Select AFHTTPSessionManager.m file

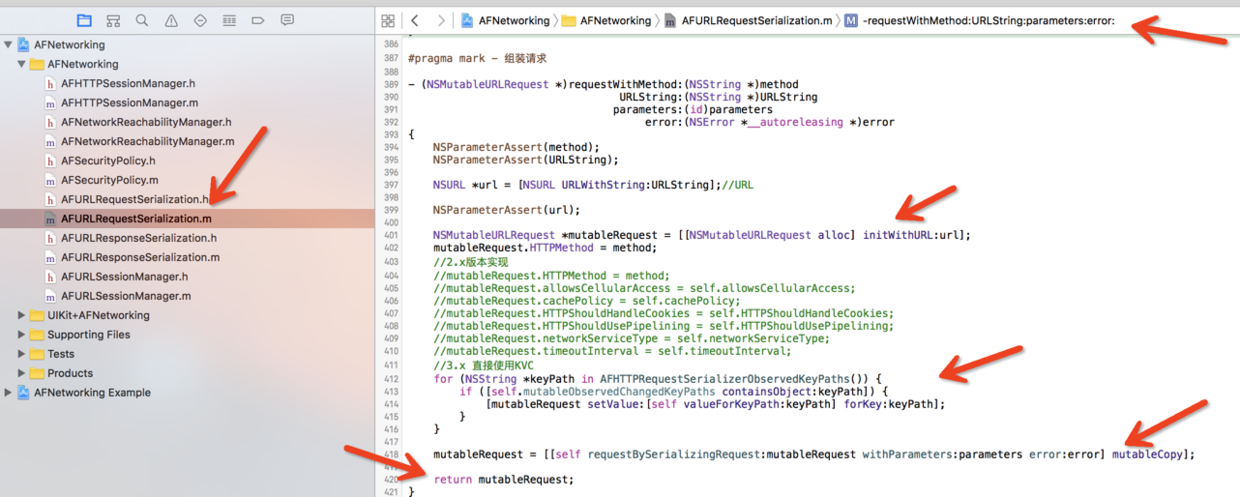(129, 103)
